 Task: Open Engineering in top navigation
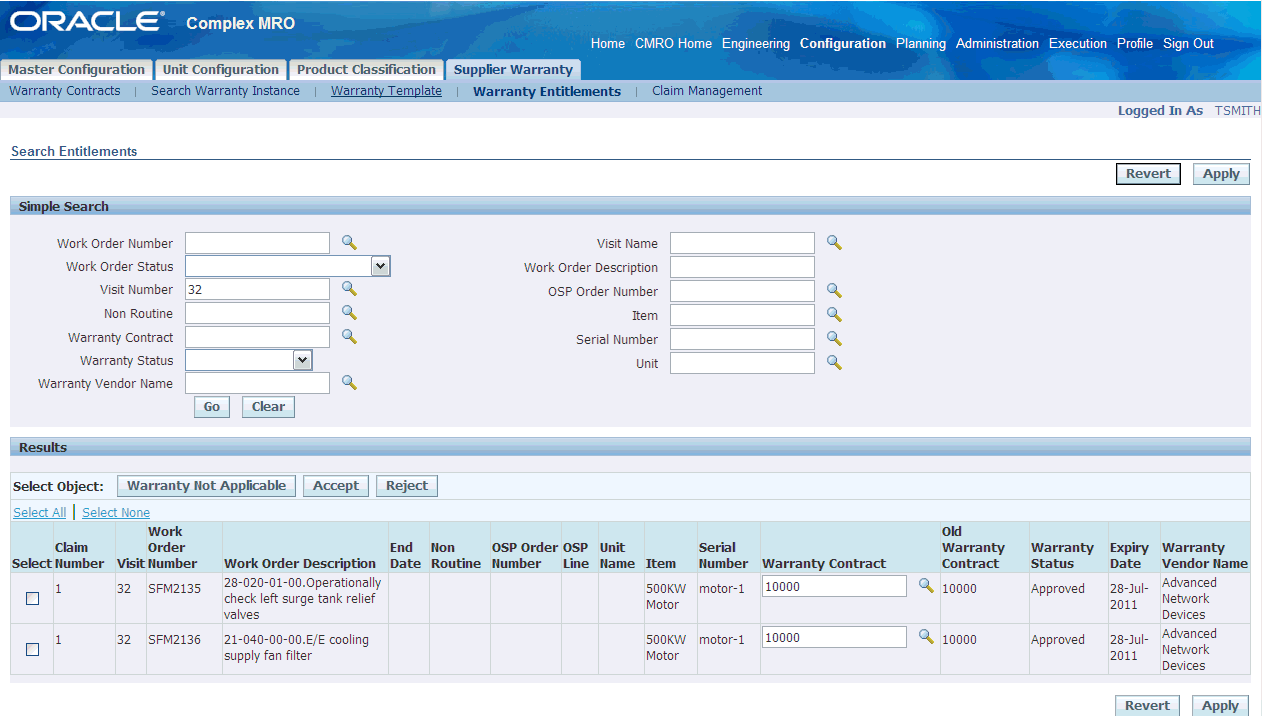(x=756, y=43)
